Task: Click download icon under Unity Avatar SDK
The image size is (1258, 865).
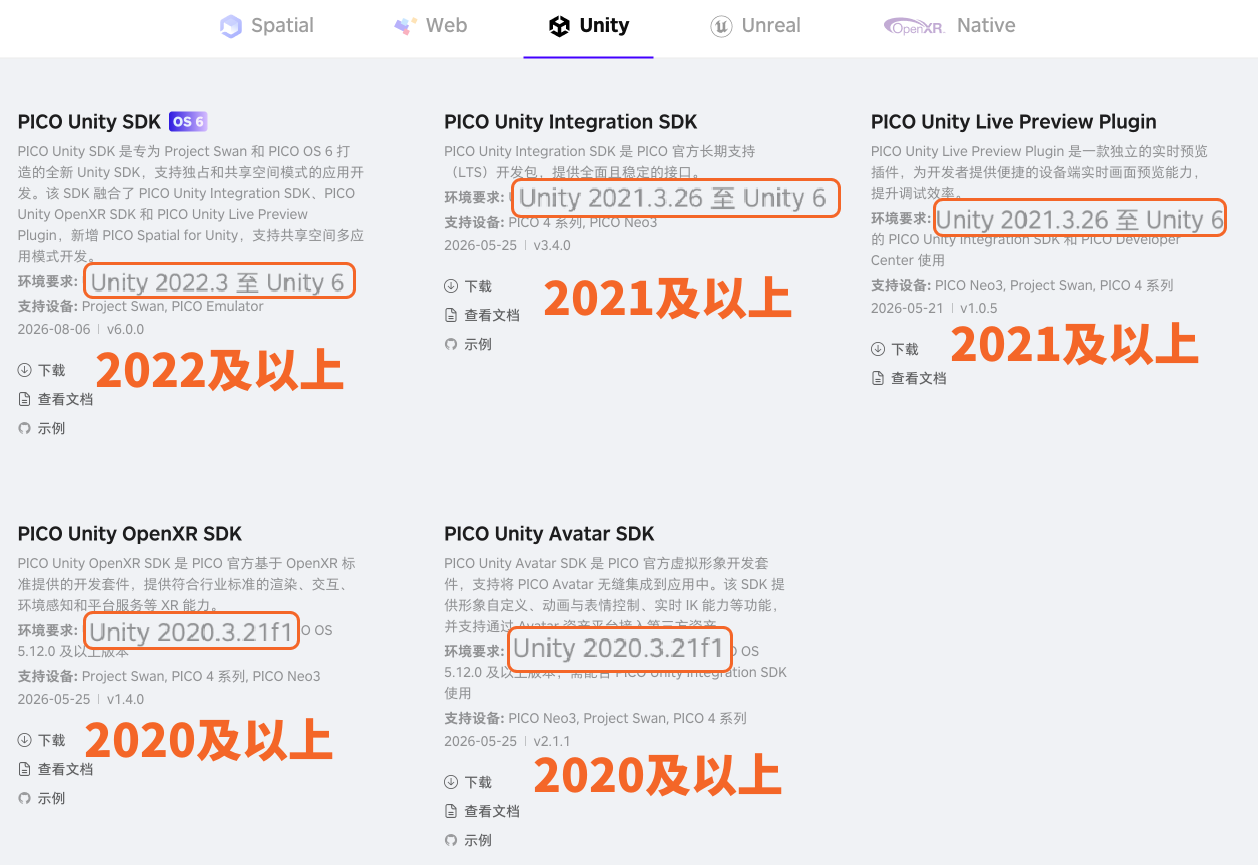Action: click(x=451, y=782)
